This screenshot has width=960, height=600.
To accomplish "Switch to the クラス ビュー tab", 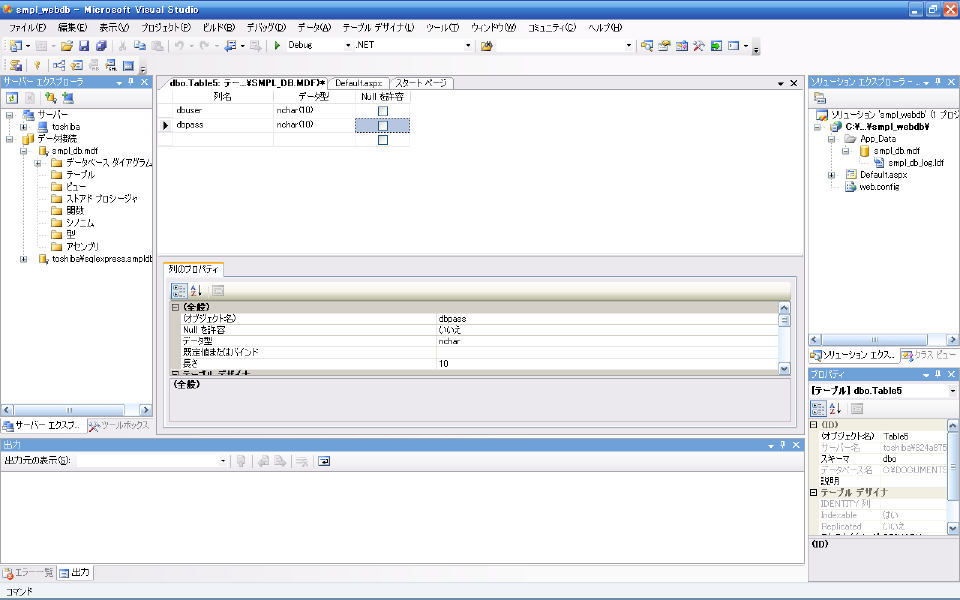I will coord(929,355).
